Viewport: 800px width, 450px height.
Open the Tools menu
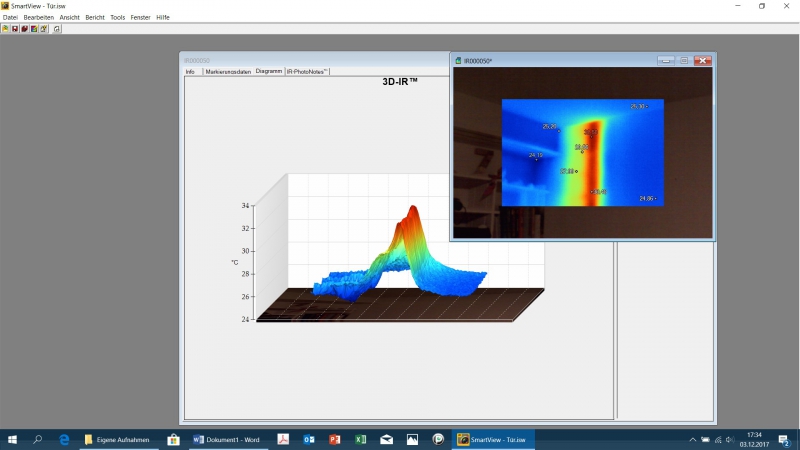pos(118,17)
